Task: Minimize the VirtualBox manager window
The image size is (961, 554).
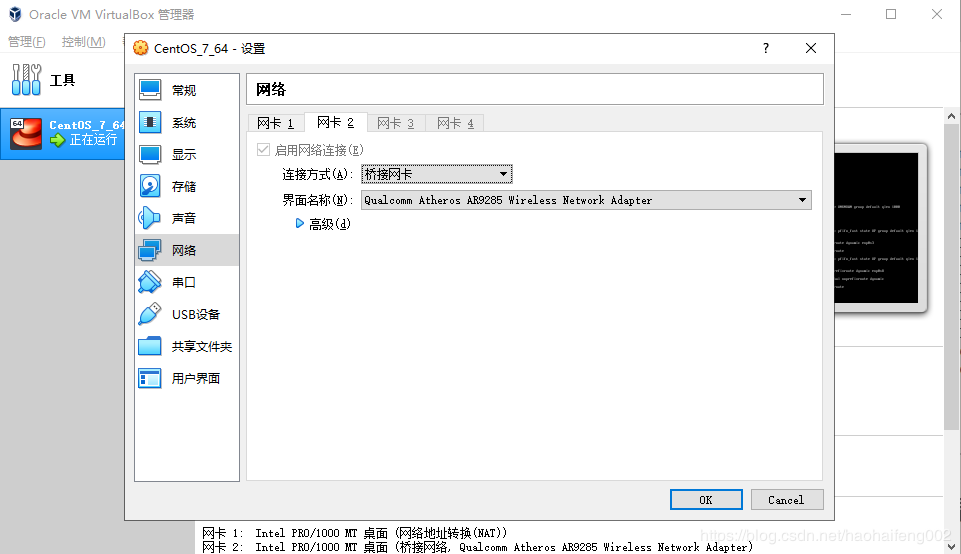Action: [846, 14]
